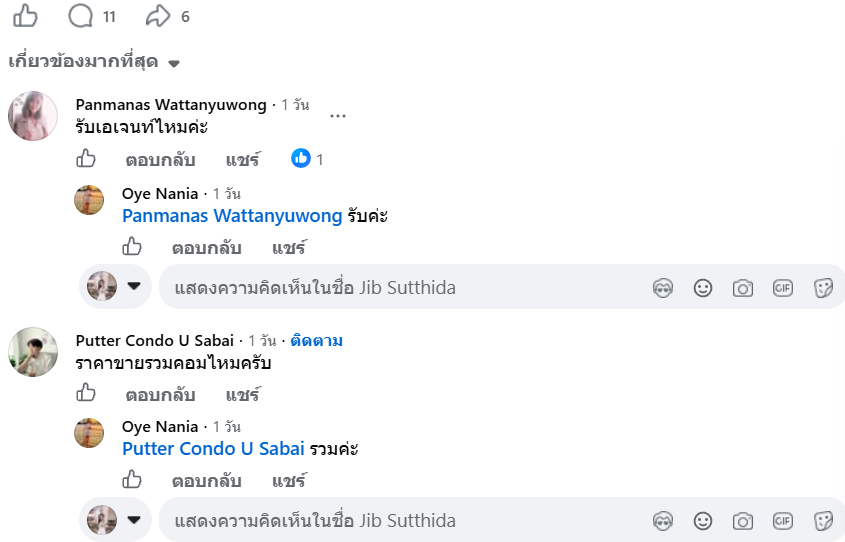
Task: Reply to Putter Condo U Sabai's comment
Action: pyautogui.click(x=160, y=395)
